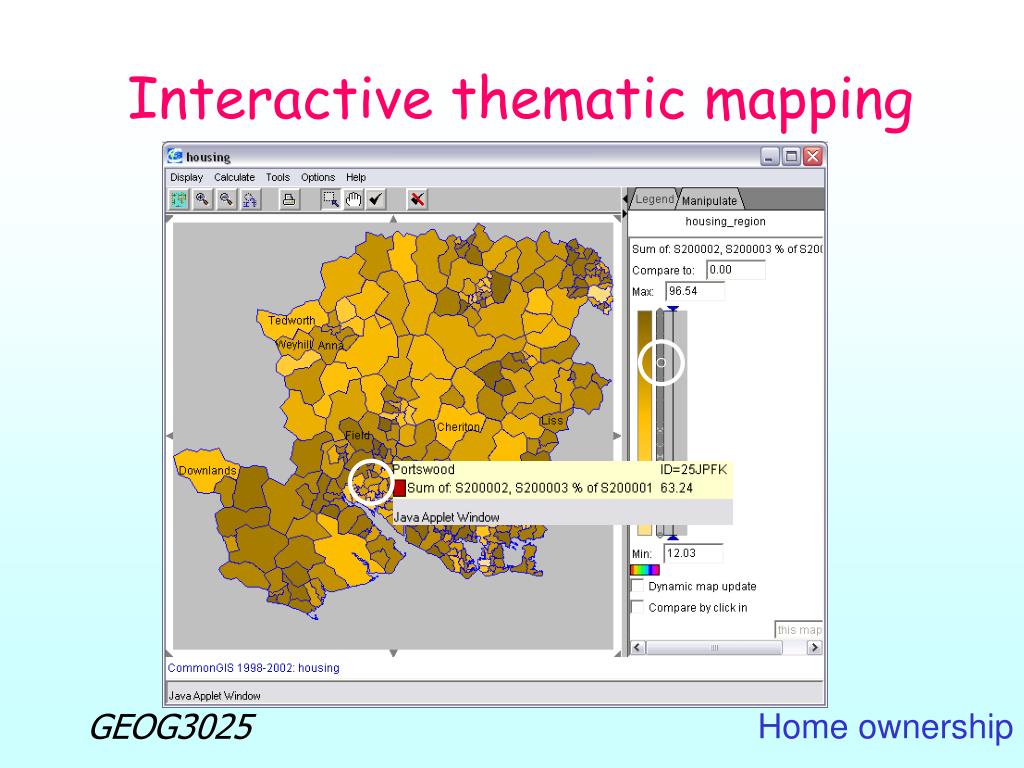Enable Dynamic map update checkbox
Screen dimensions: 1024x768
(637, 586)
